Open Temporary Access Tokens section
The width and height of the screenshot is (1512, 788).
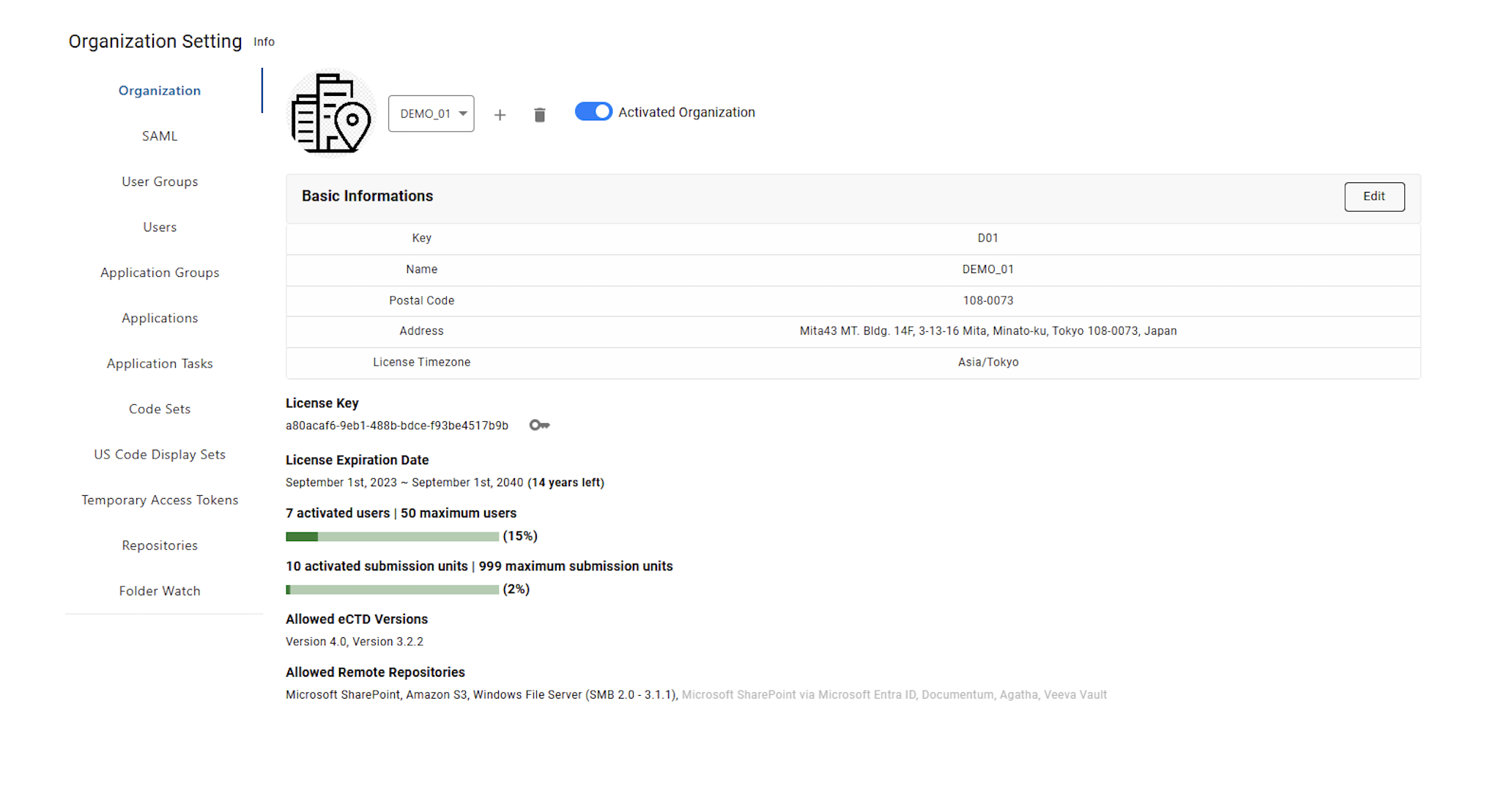coord(160,499)
